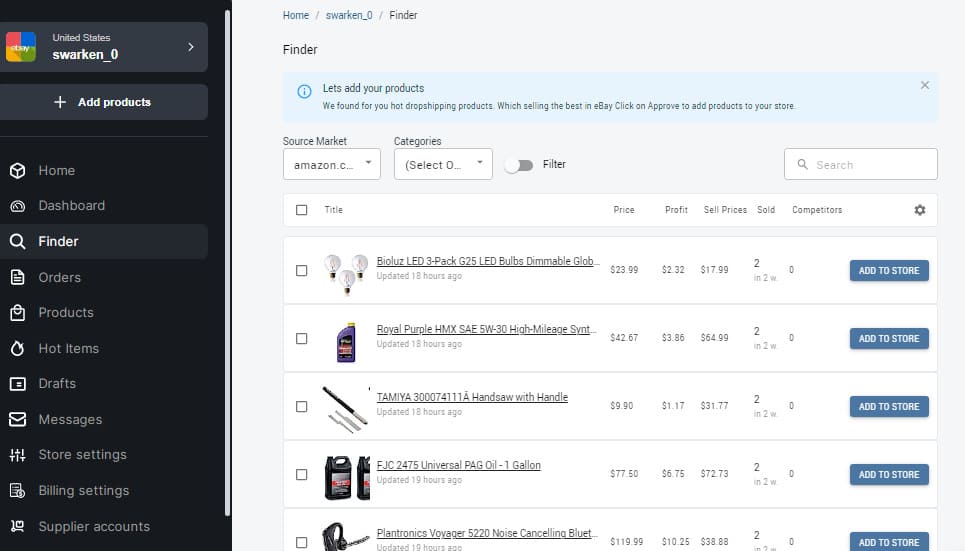Click the Store settings sliders icon
965x551 pixels.
pyautogui.click(x=18, y=455)
